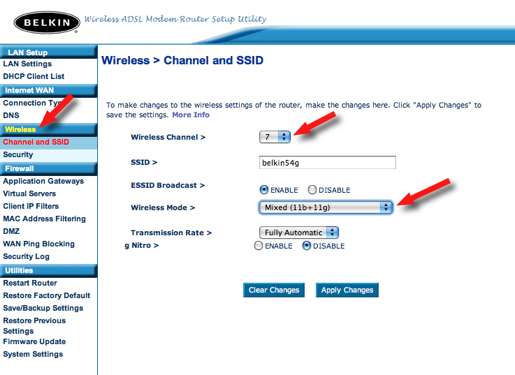Select ESSID Broadcast DISABLE radio
515x375 pixels.
point(312,190)
